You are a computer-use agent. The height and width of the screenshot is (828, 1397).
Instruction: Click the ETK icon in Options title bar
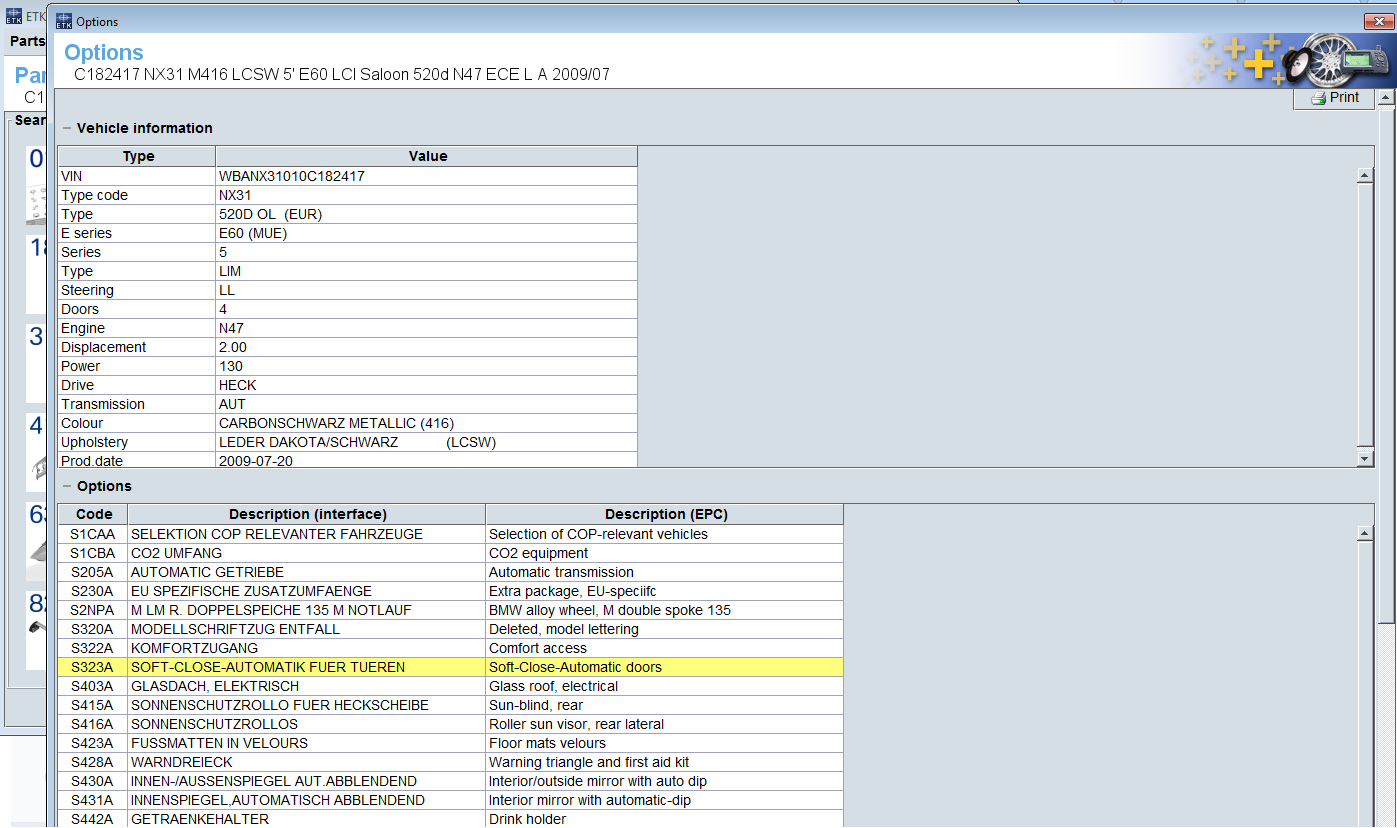(64, 21)
